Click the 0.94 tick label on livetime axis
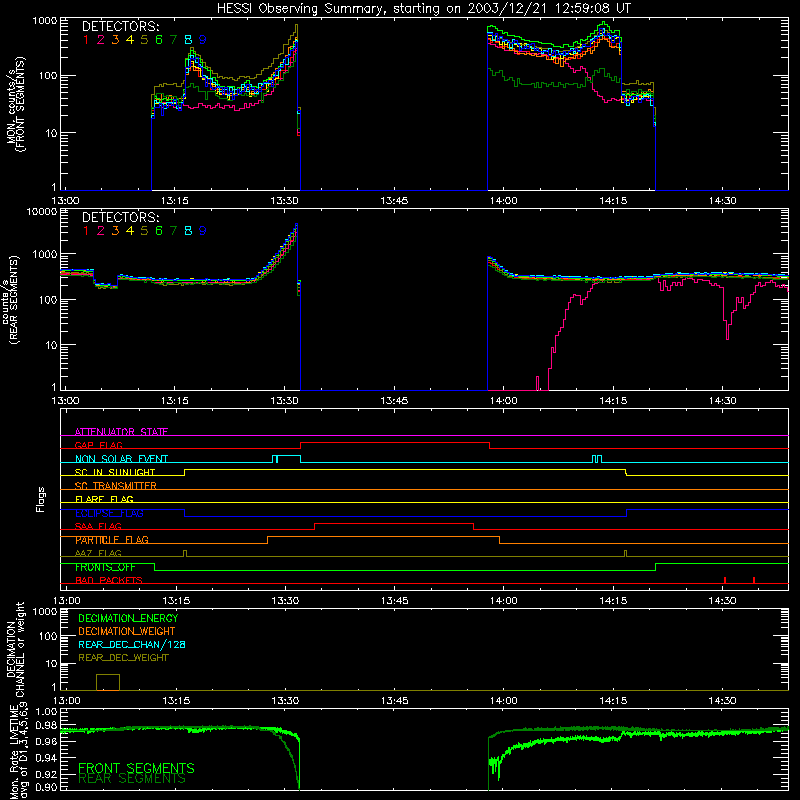800x800 pixels. tap(46, 757)
